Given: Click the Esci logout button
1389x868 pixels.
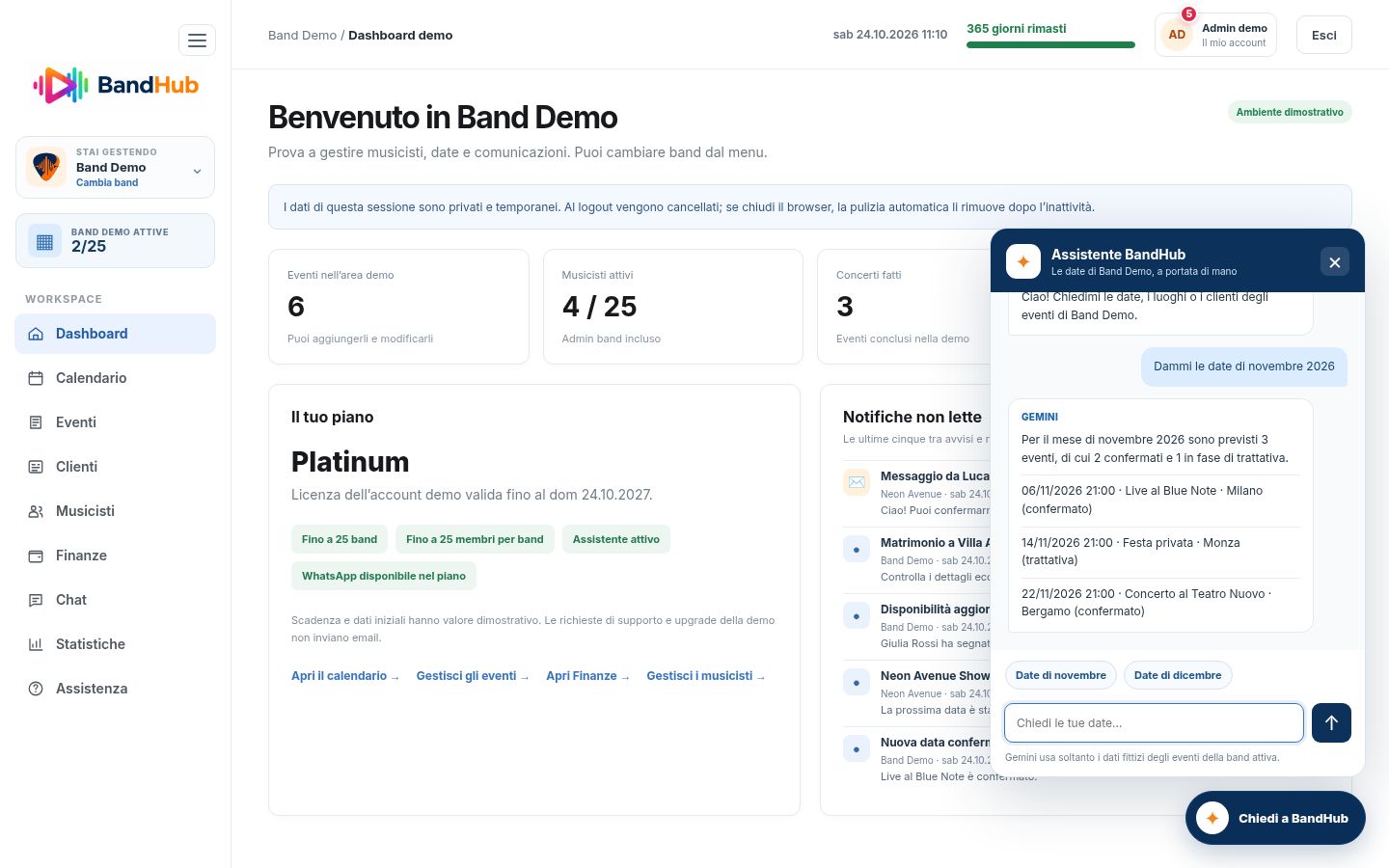Looking at the screenshot, I should pyautogui.click(x=1323, y=35).
